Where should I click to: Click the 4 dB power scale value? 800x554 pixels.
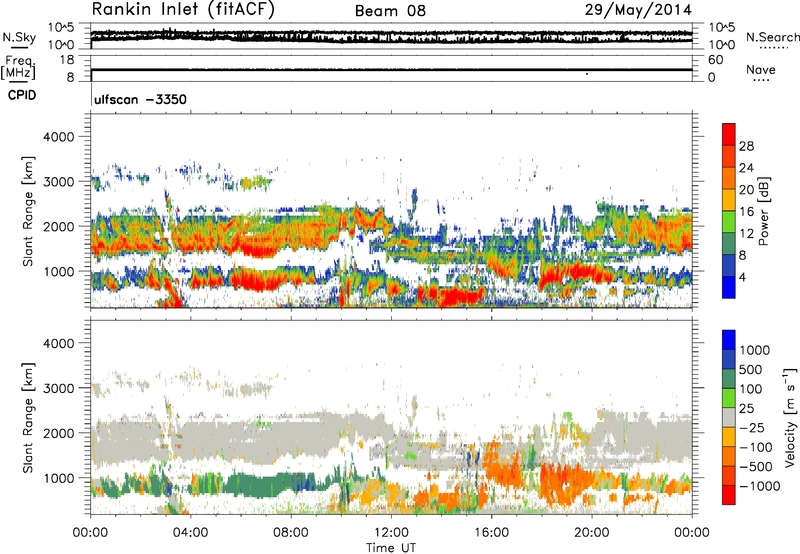coord(743,277)
